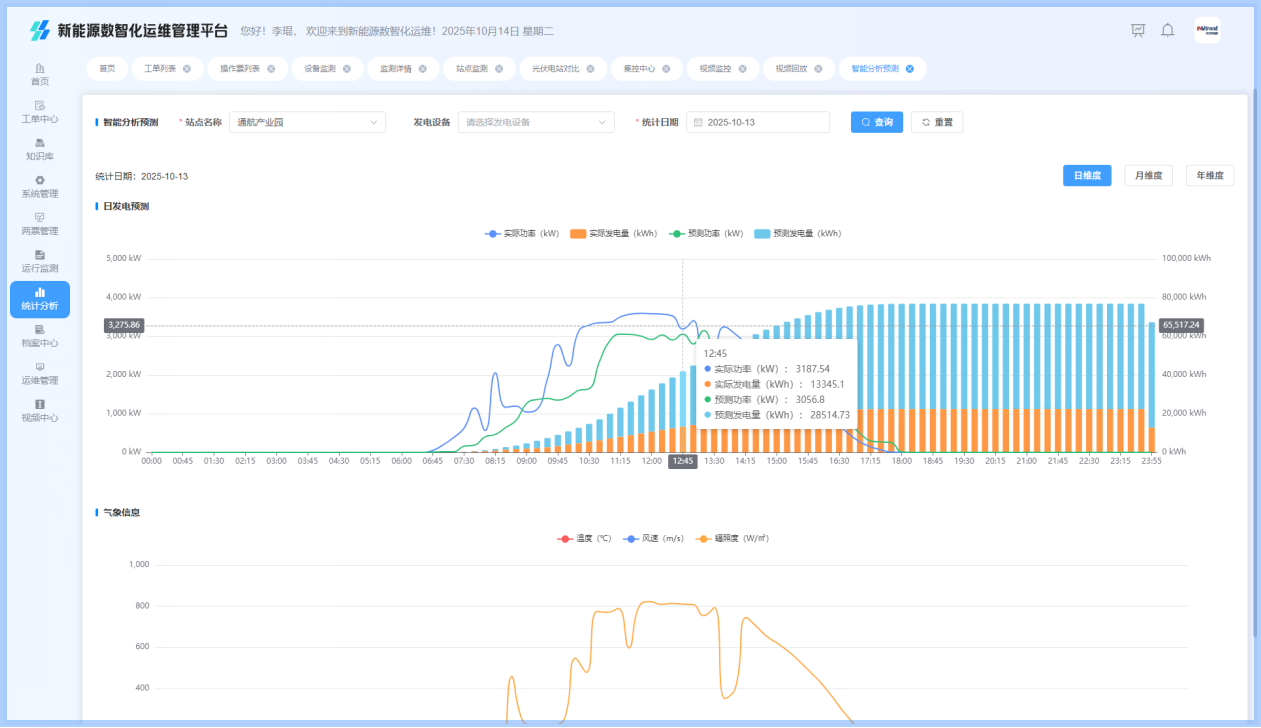Open 知识库 sidebar item
Image resolution: width=1261 pixels, height=728 pixels.
click(40, 149)
